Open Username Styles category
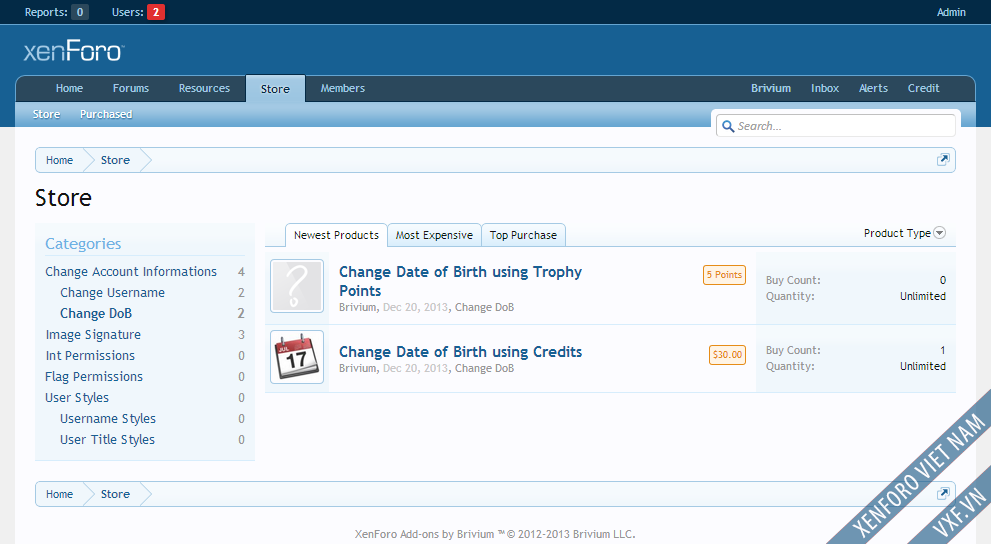 click(x=108, y=418)
